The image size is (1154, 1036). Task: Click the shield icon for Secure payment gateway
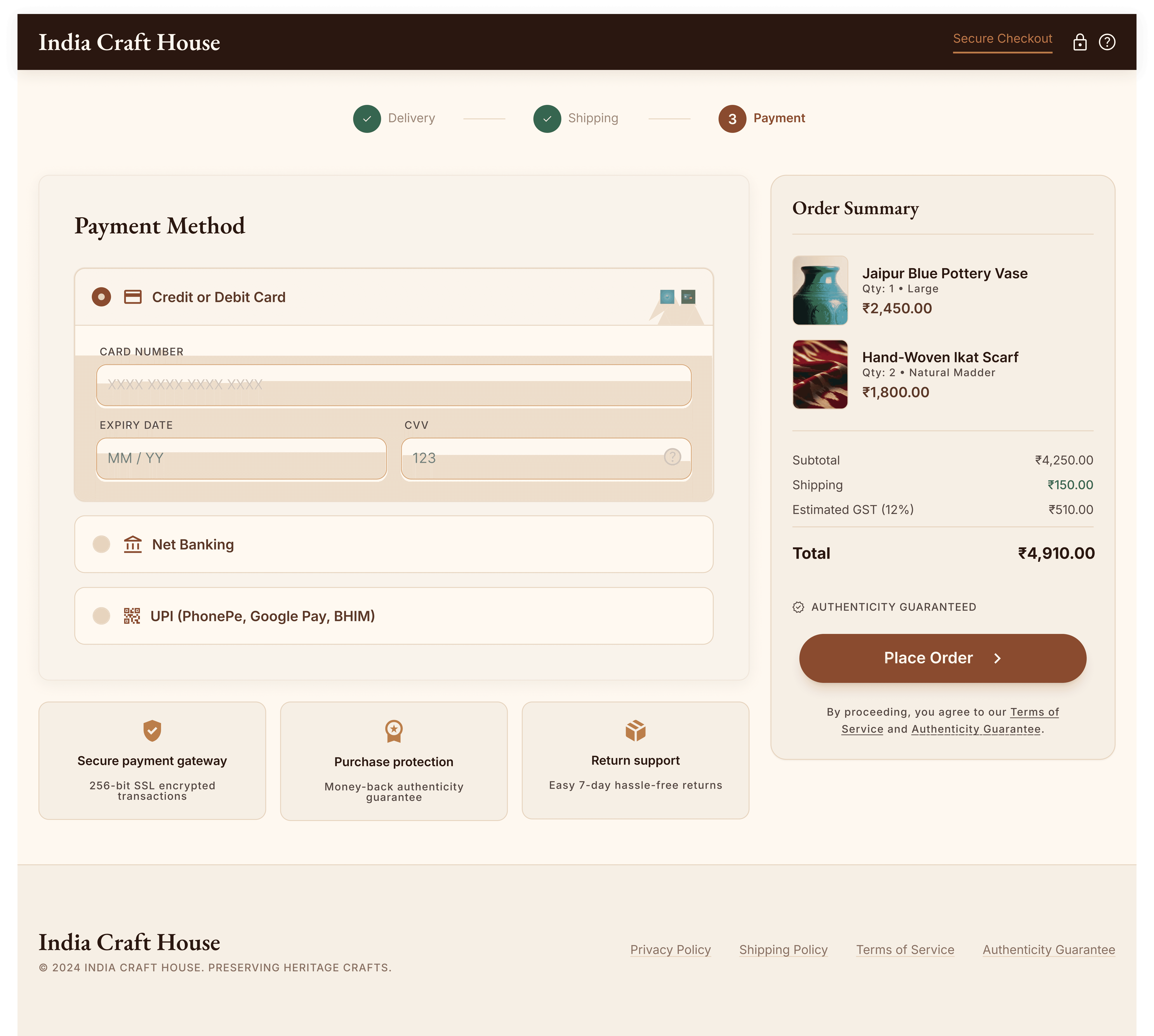[152, 731]
